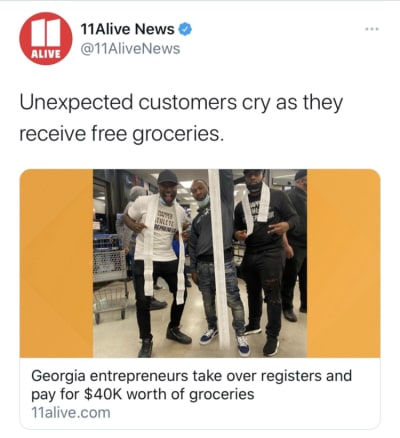Select the tweet text line 'Unexpected customers cry as they'

pos(181,103)
